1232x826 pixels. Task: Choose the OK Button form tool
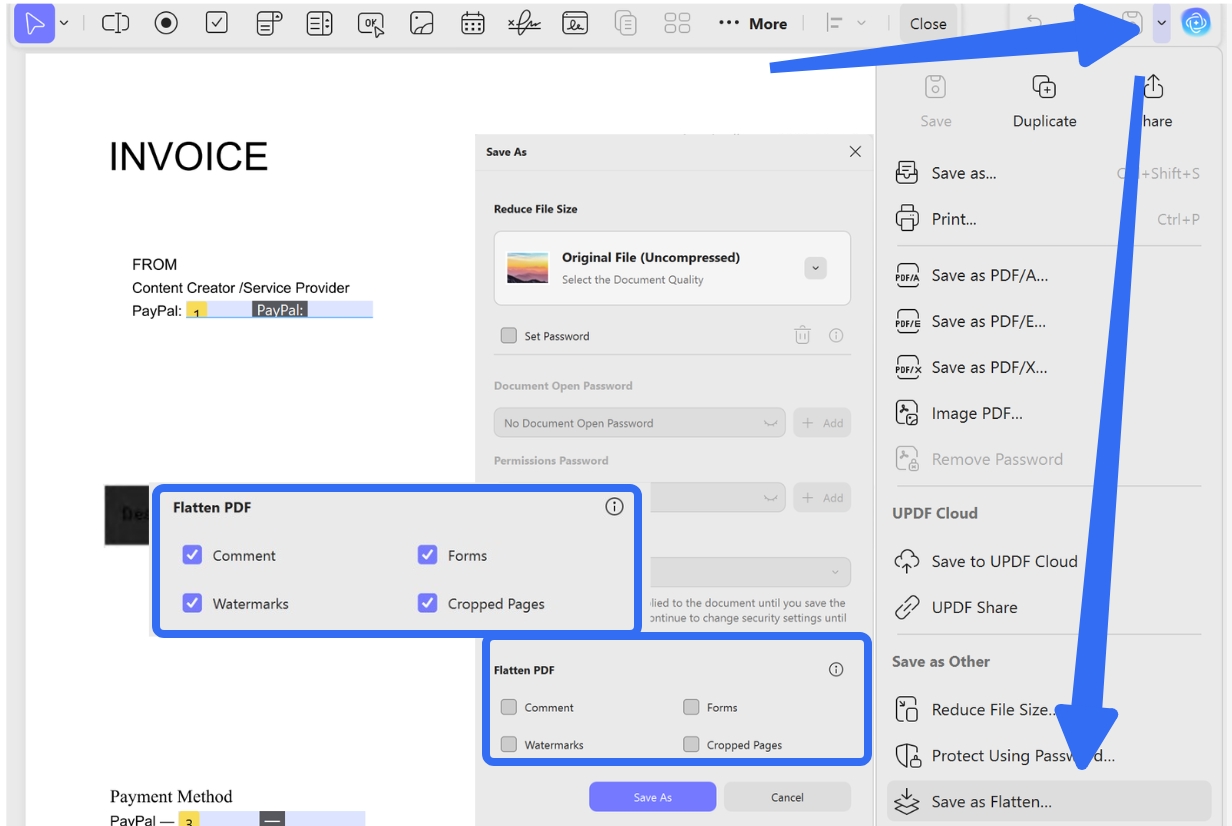pyautogui.click(x=371, y=24)
